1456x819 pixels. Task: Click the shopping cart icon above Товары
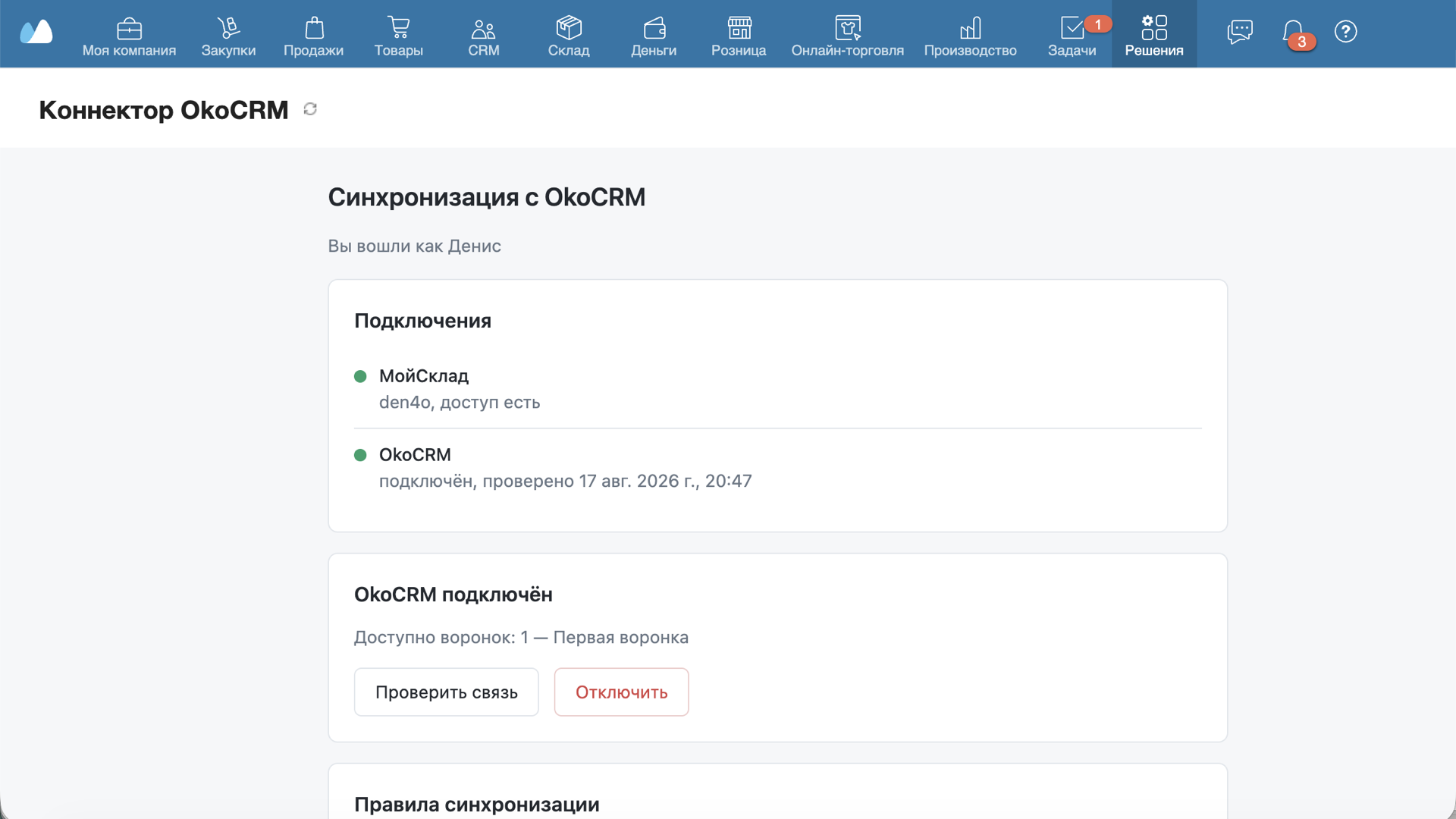(x=398, y=27)
